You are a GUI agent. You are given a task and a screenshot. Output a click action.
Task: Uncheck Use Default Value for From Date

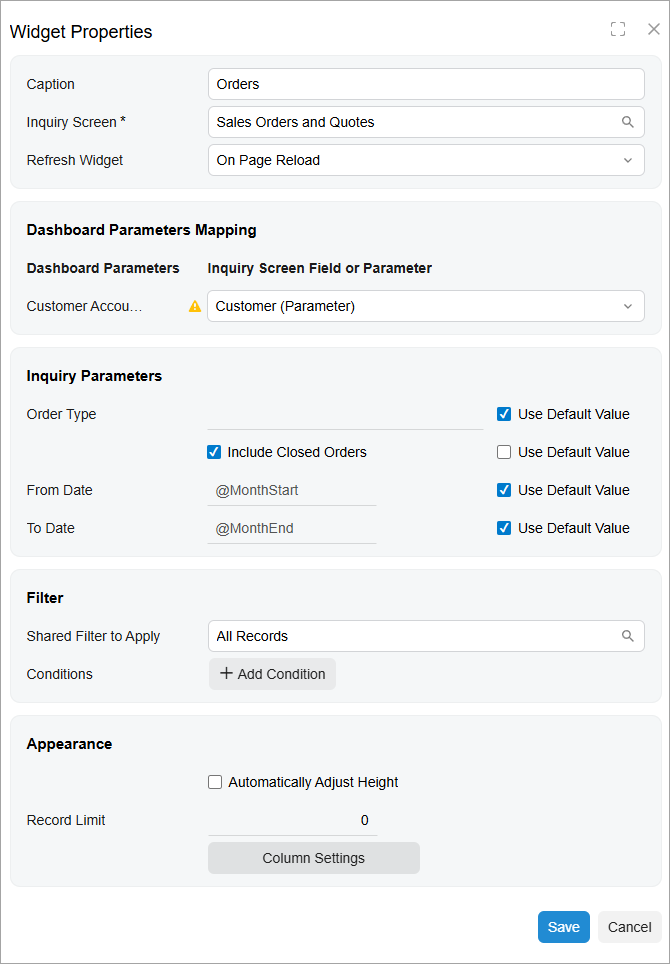click(504, 490)
